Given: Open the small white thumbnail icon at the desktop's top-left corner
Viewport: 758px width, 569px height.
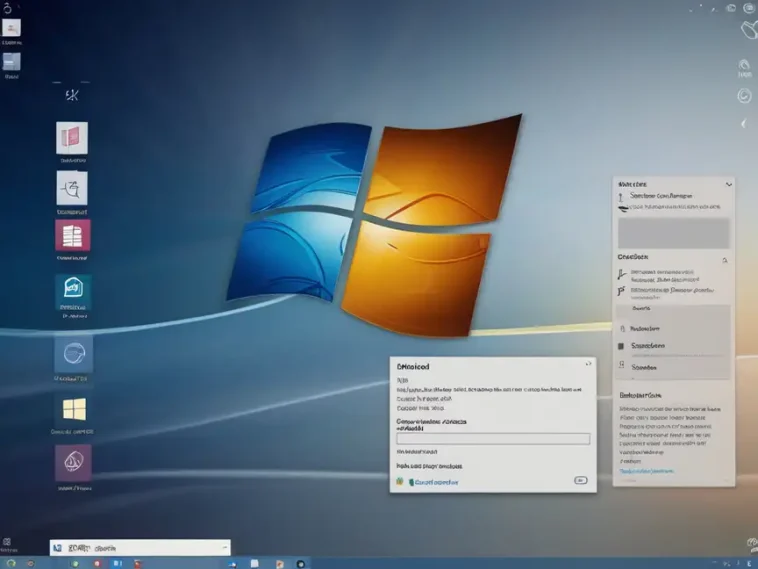Looking at the screenshot, I should tap(11, 28).
